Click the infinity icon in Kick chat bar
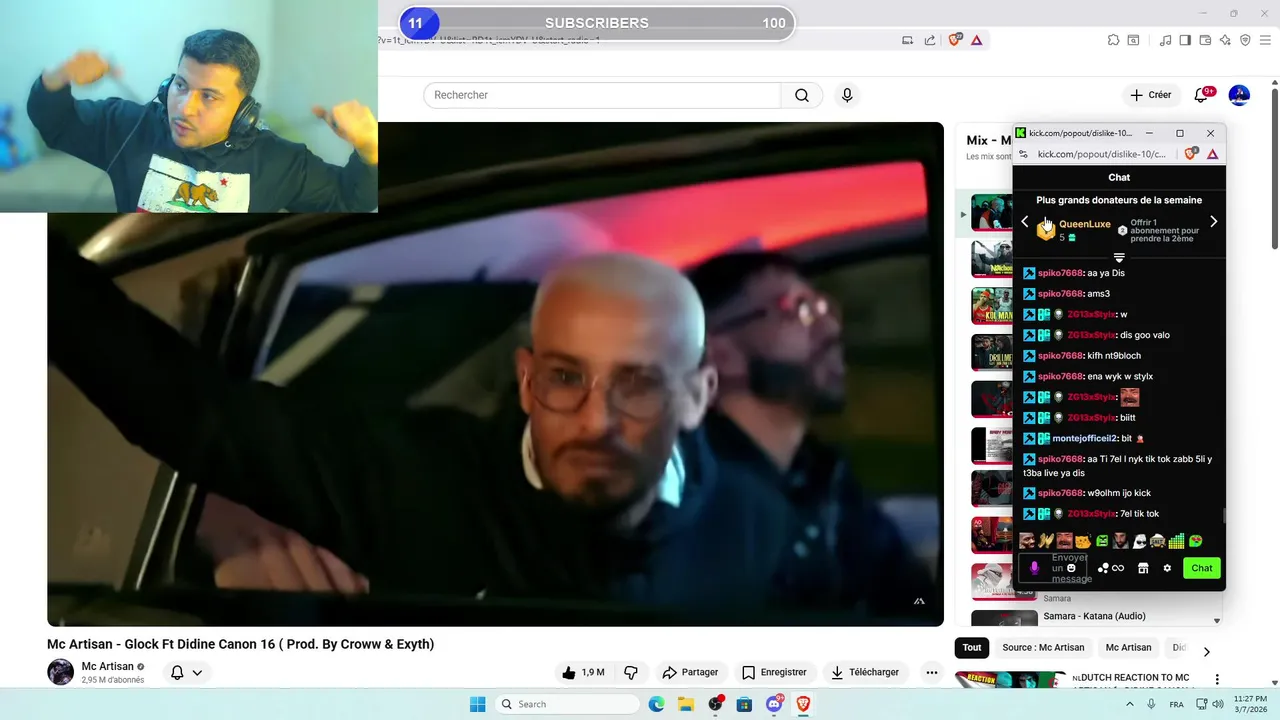Viewport: 1280px width, 720px height. point(1118,568)
